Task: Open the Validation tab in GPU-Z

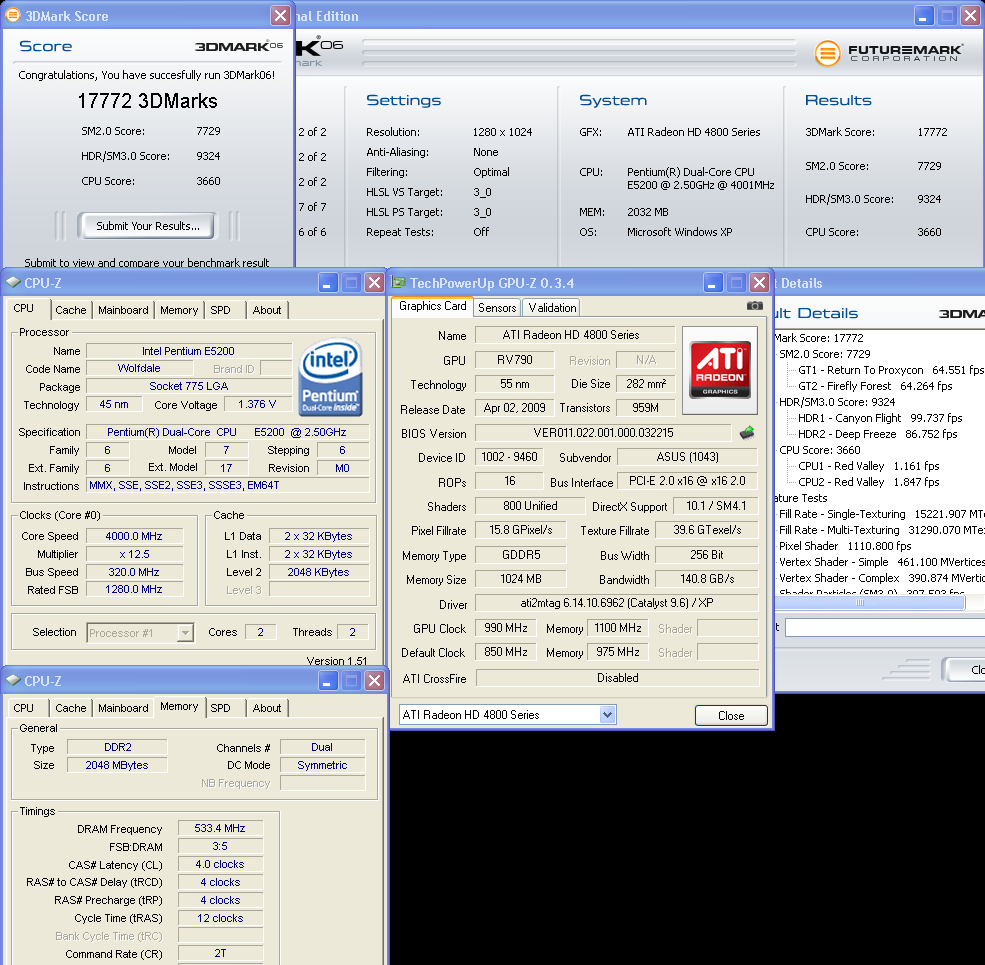Action: (552, 308)
